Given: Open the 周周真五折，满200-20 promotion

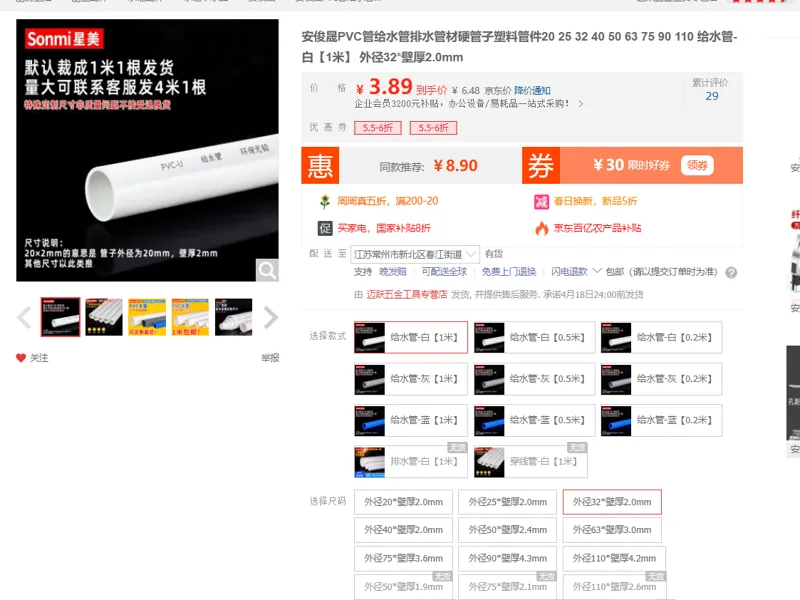Looking at the screenshot, I should coord(388,201).
